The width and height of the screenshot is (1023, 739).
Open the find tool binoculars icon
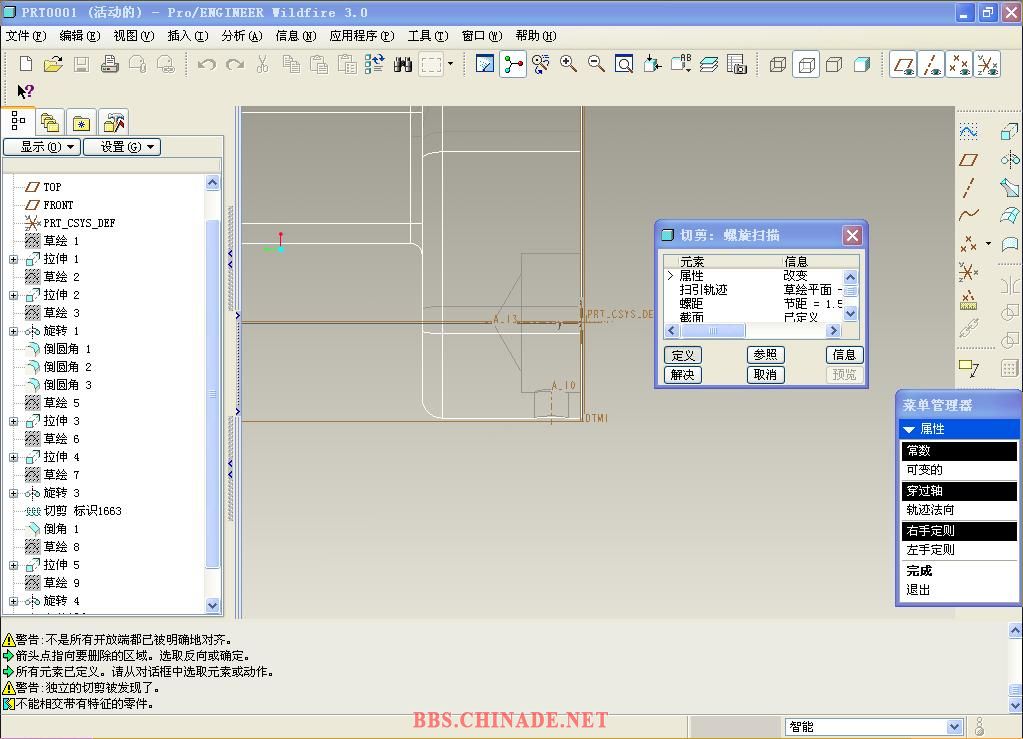[x=403, y=64]
